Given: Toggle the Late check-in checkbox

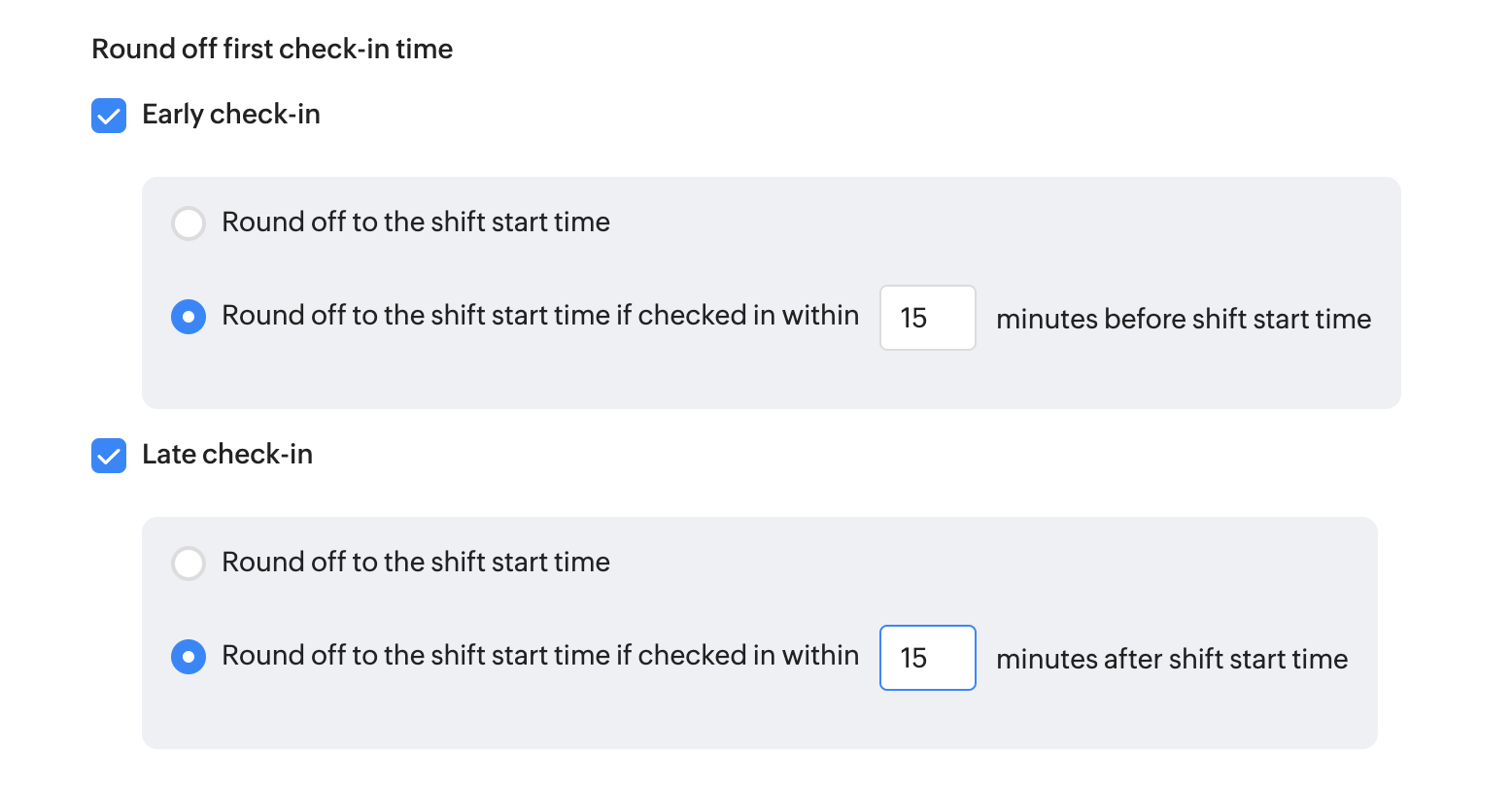Looking at the screenshot, I should point(109,456).
